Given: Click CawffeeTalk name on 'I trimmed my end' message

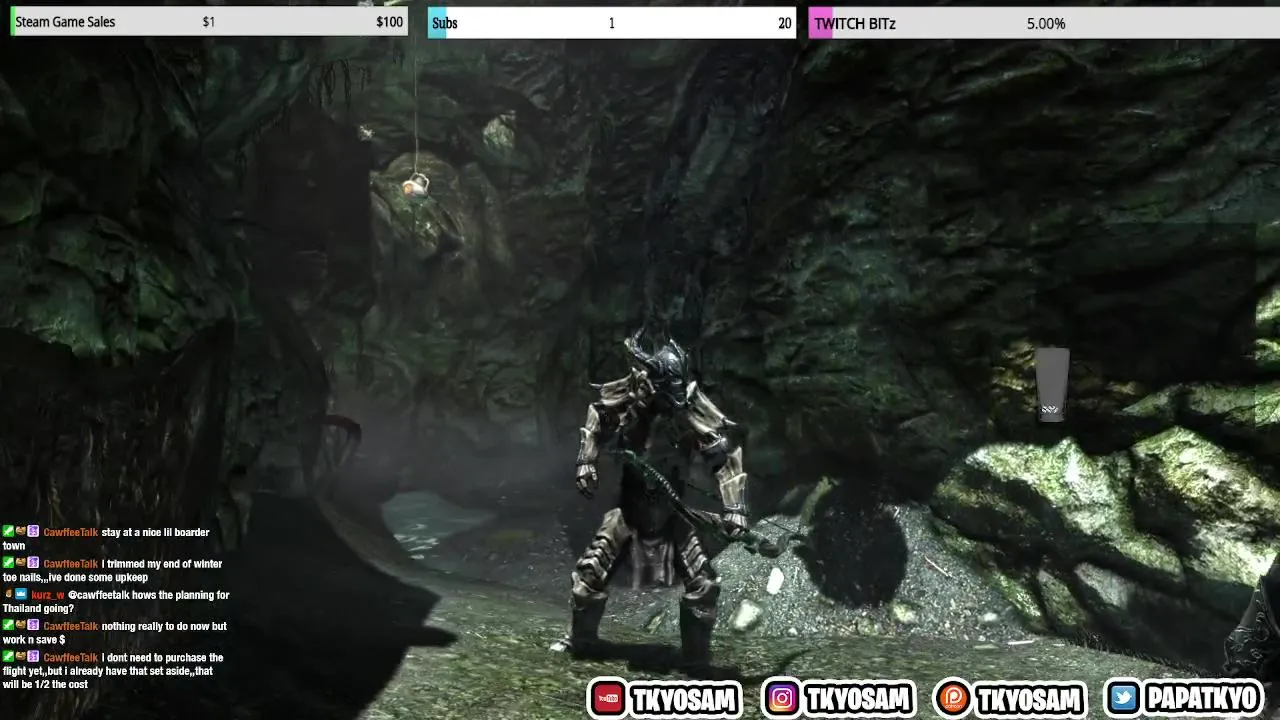Looking at the screenshot, I should pyautogui.click(x=70, y=564).
